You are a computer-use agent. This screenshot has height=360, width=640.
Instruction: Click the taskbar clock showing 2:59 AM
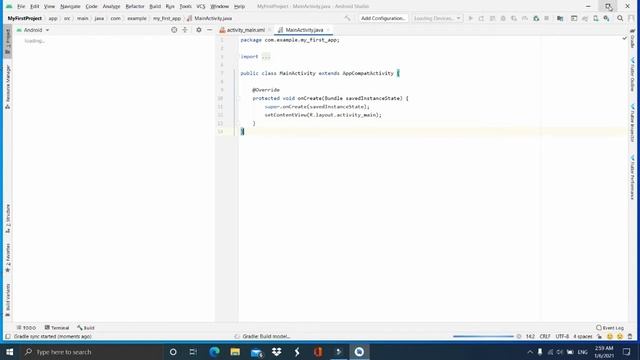(604, 352)
